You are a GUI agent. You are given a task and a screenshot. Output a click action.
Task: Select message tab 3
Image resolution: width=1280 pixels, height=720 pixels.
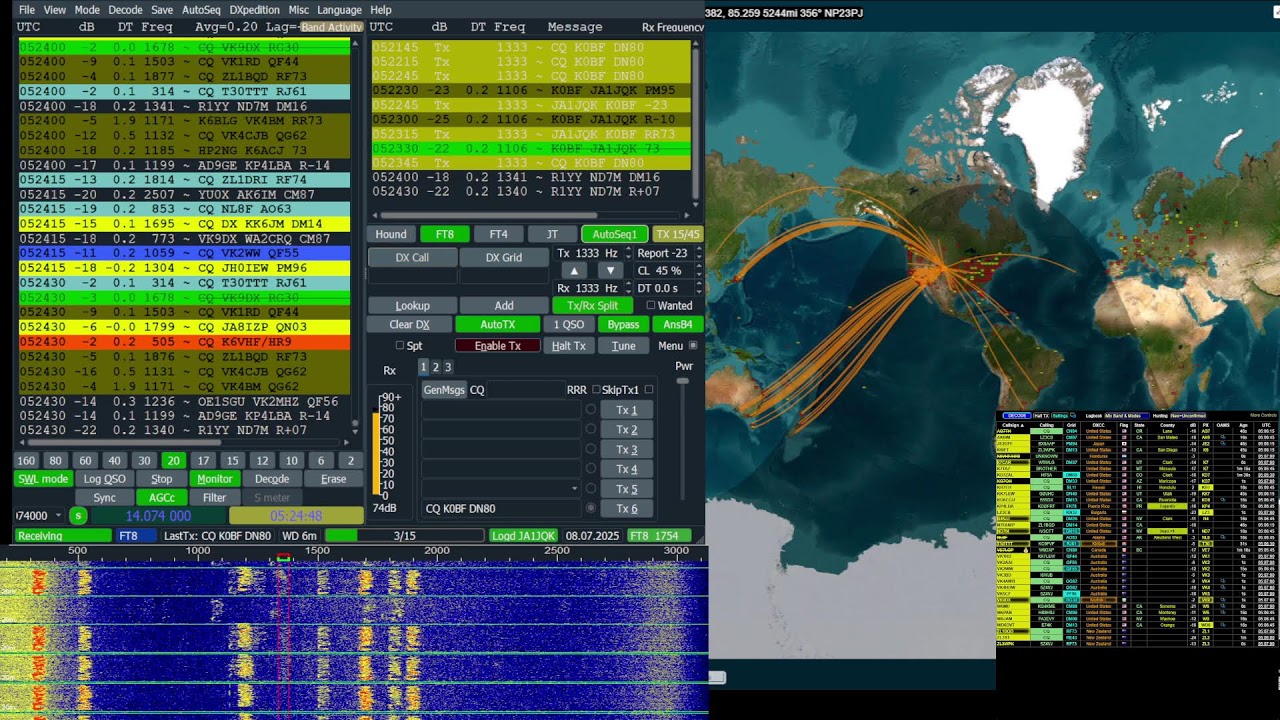447,368
